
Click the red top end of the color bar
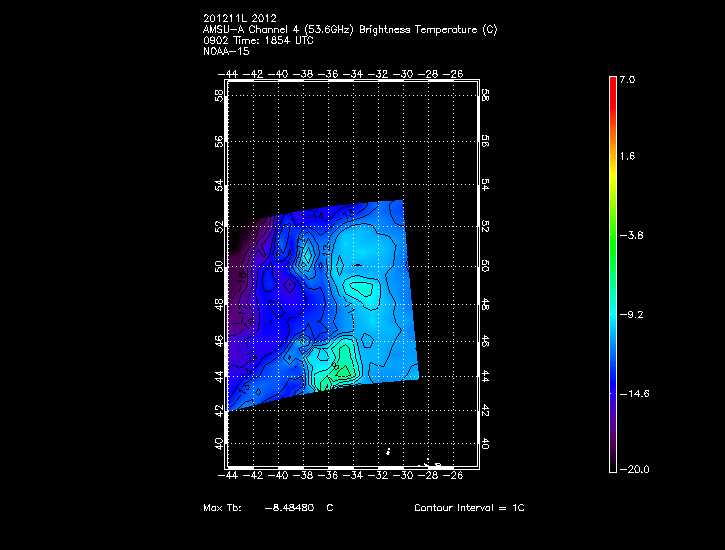click(612, 83)
